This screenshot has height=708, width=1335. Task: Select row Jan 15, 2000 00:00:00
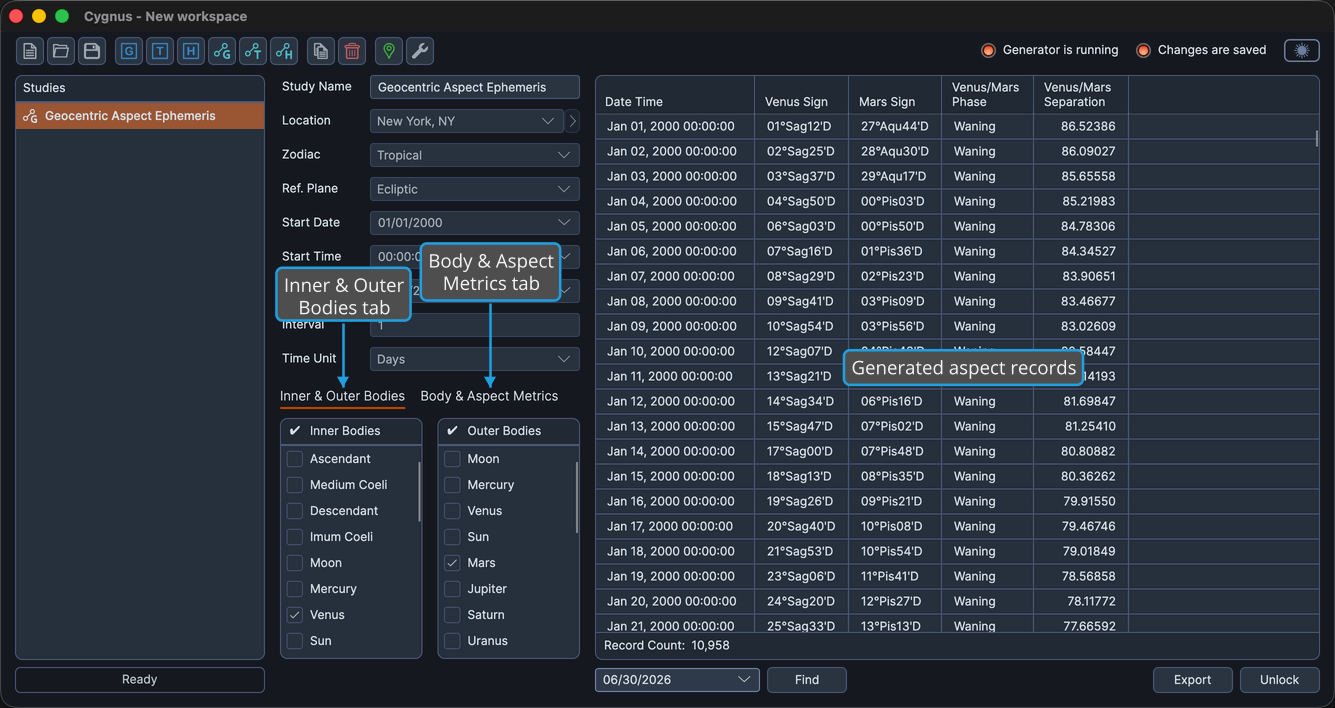957,477
